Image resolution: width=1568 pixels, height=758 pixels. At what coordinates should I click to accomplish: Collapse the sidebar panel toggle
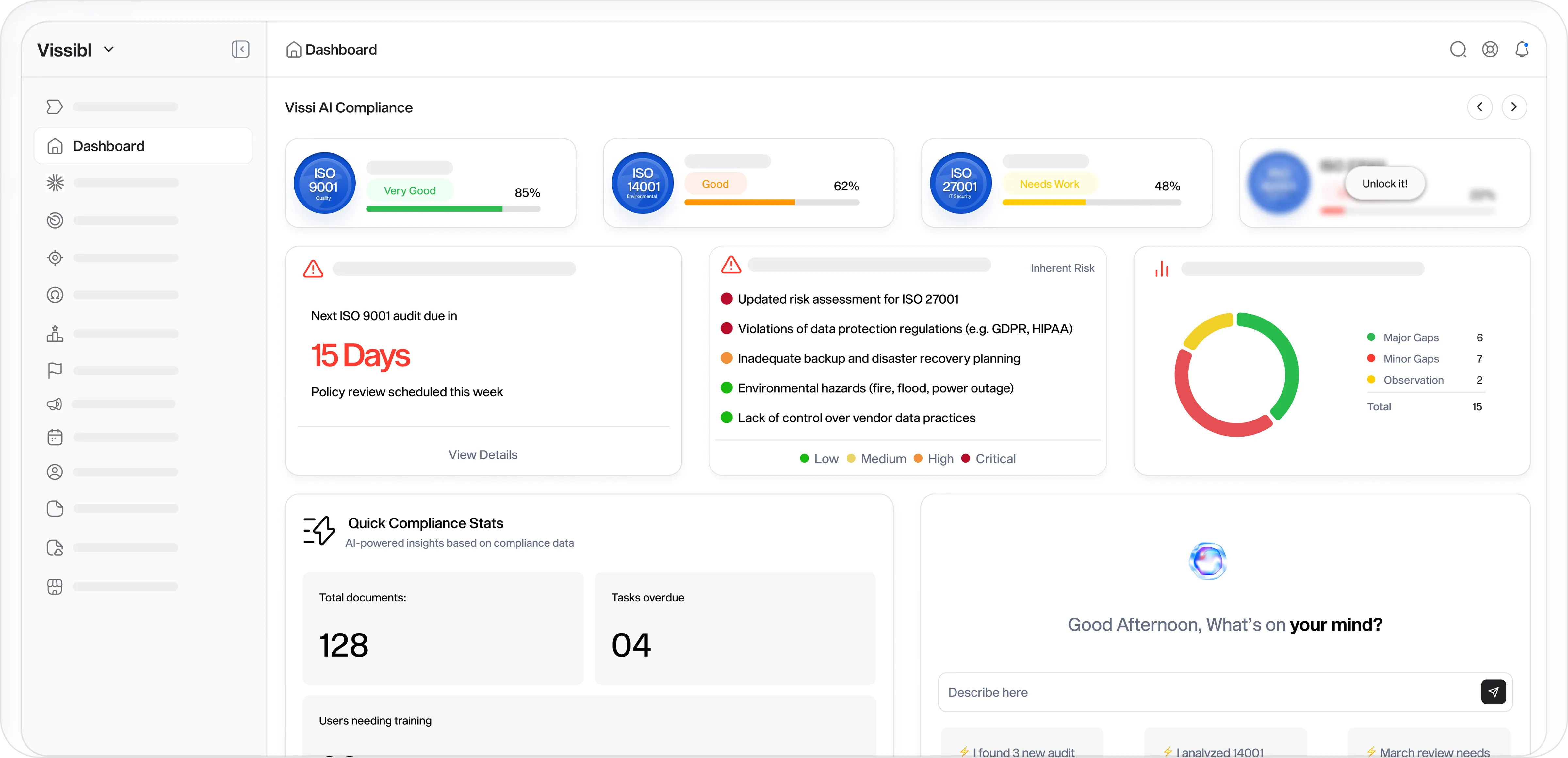pyautogui.click(x=240, y=49)
